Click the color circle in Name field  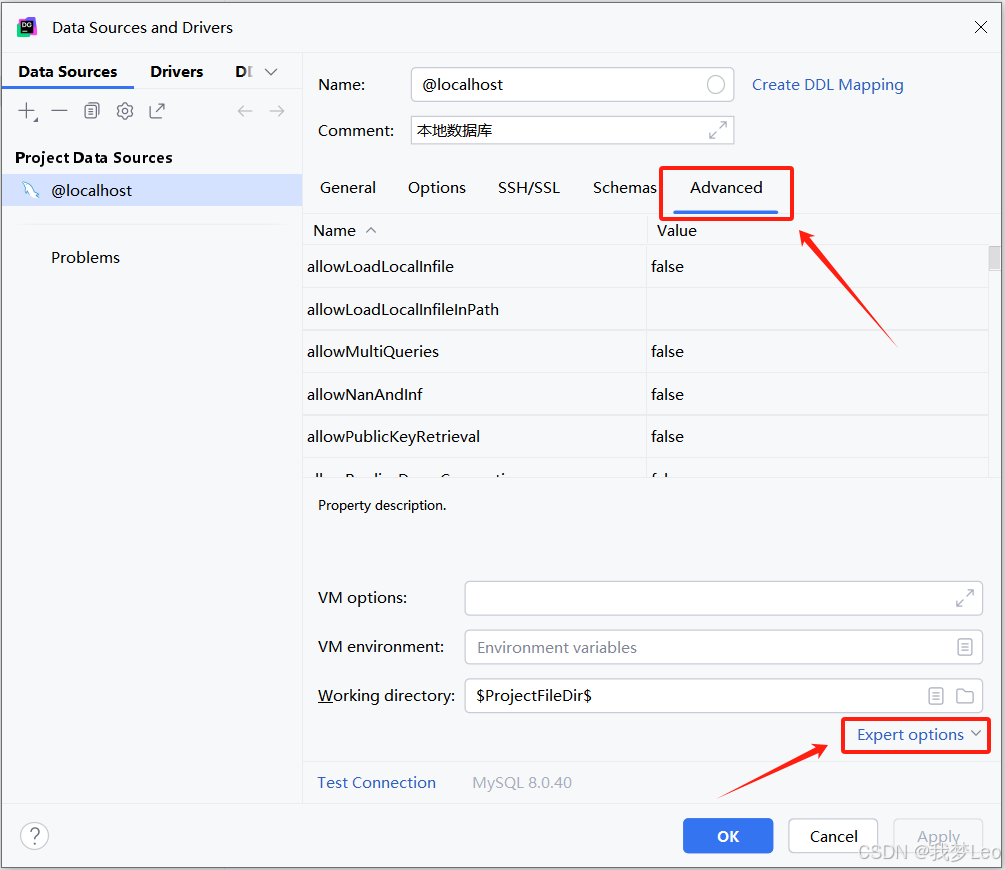pyautogui.click(x=715, y=85)
